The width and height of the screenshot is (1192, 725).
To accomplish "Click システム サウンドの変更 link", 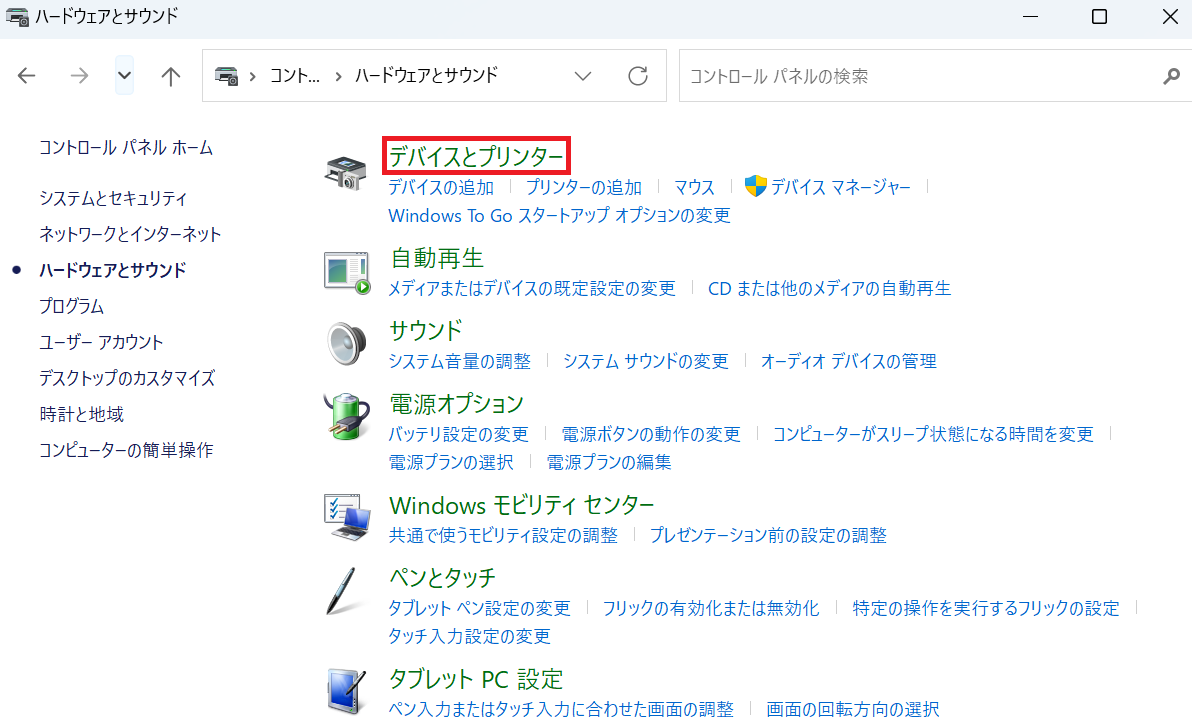I will [x=646, y=361].
